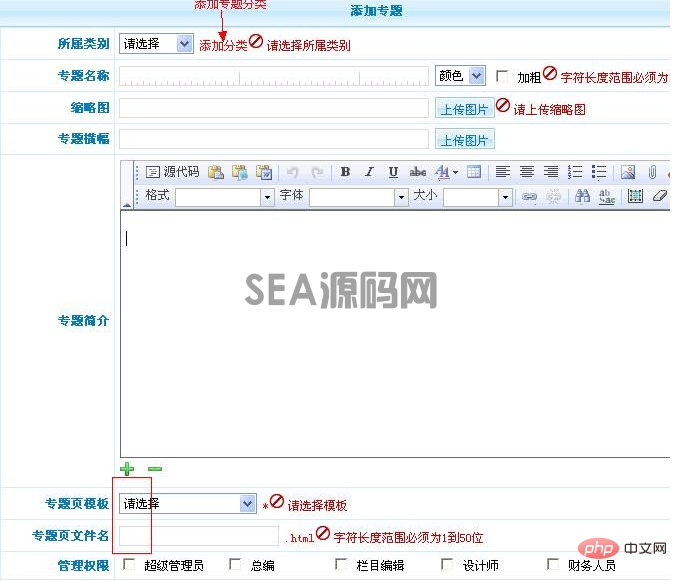Click the attachment paperclip icon
677x581 pixels.
coord(652,172)
